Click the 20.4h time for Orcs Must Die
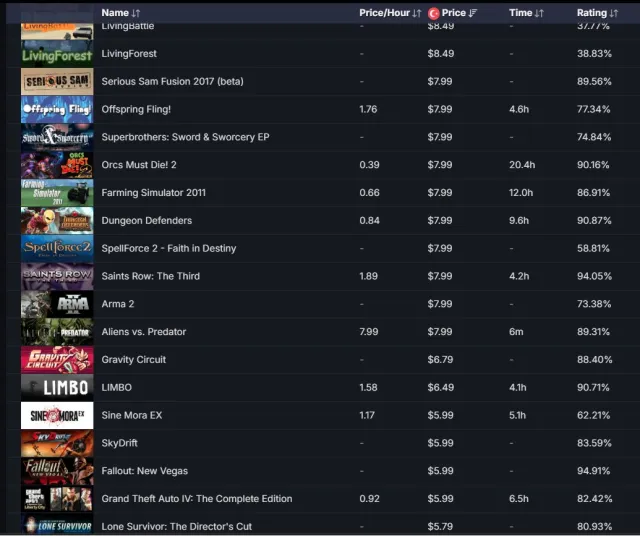This screenshot has height=536, width=640. pyautogui.click(x=522, y=165)
